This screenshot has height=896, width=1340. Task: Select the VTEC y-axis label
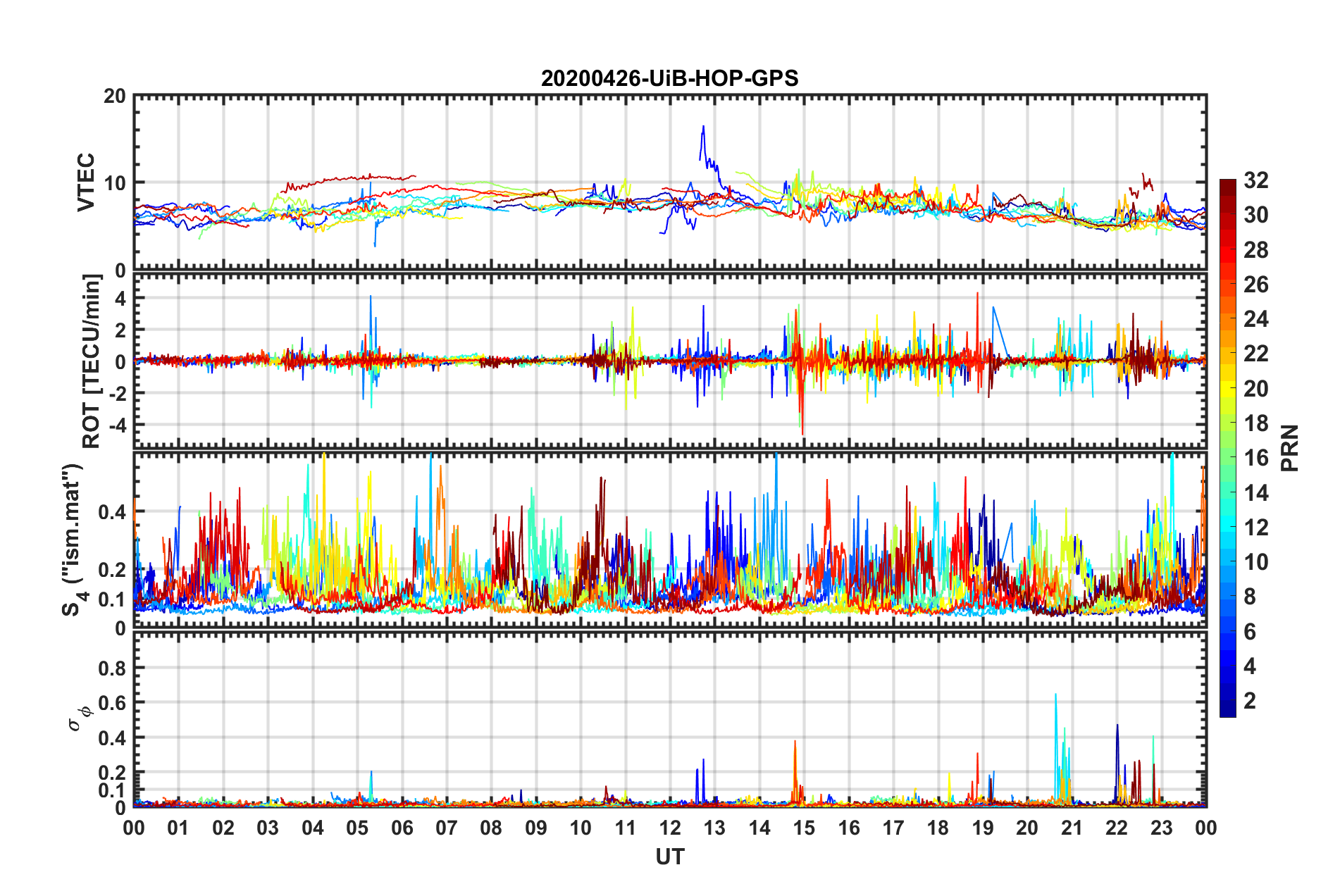coord(85,182)
